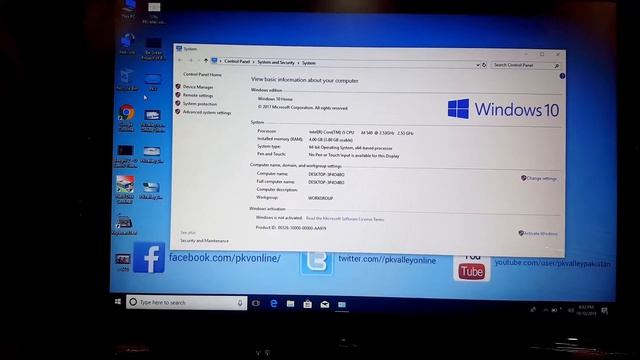Click the 4.00 GB installed memory value
Image resolution: width=640 pixels, height=360 pixels.
(331, 140)
